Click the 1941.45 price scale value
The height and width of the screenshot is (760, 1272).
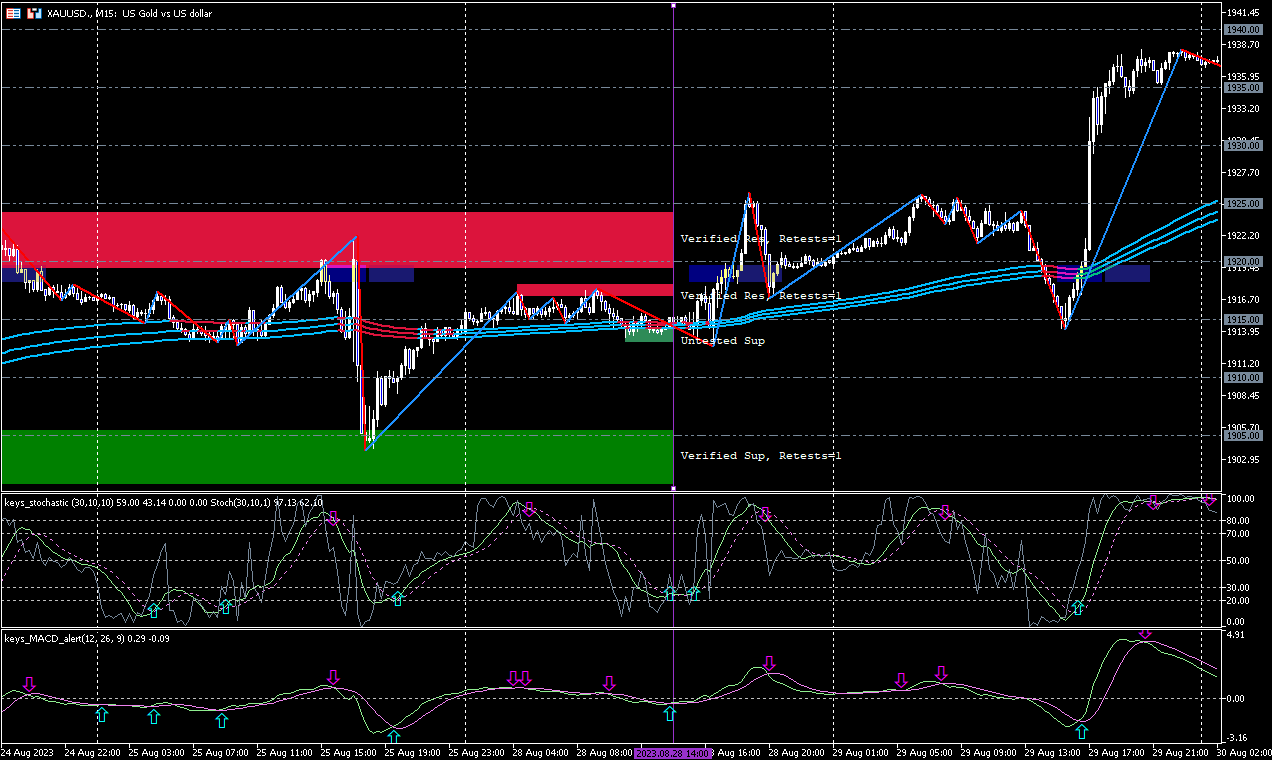[x=1244, y=12]
